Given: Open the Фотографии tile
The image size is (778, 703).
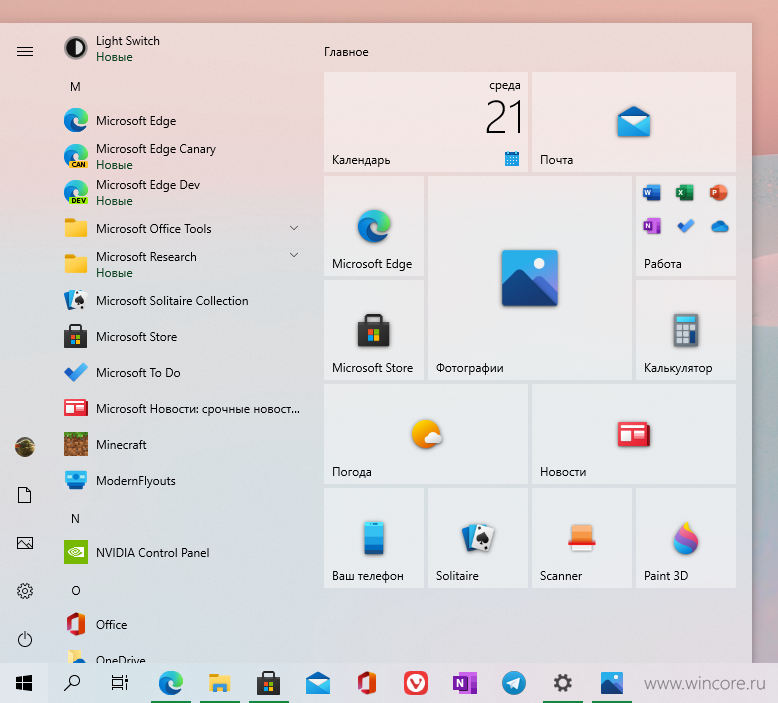Looking at the screenshot, I should click(x=529, y=278).
